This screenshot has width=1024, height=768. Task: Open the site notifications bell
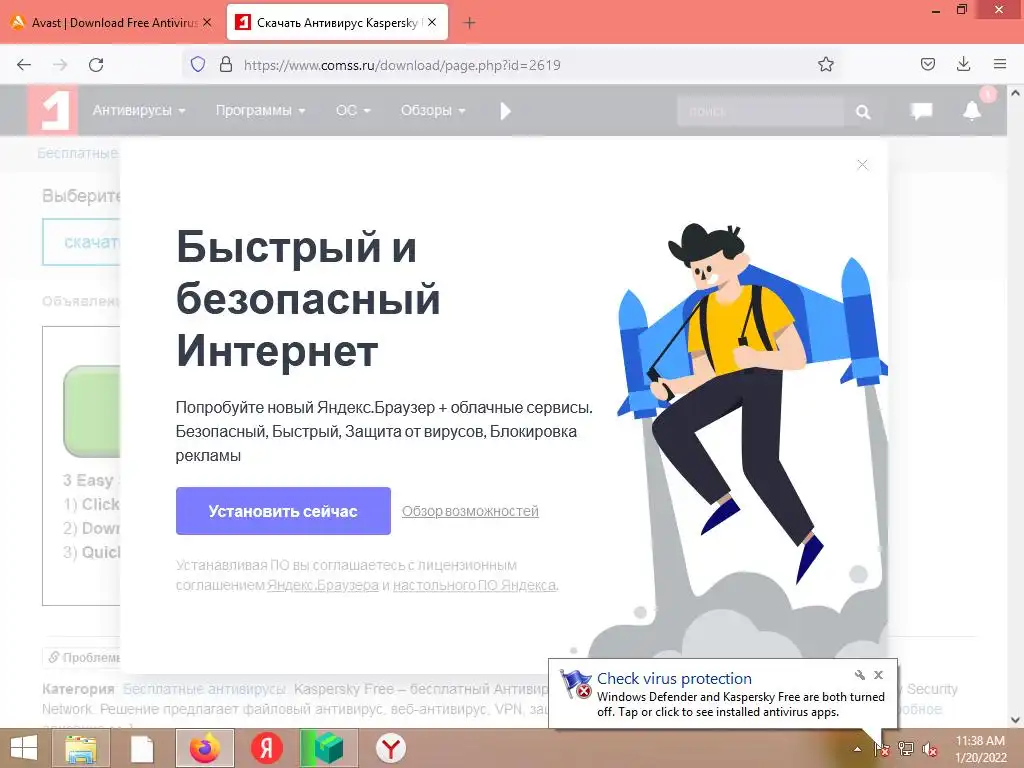pos(972,110)
